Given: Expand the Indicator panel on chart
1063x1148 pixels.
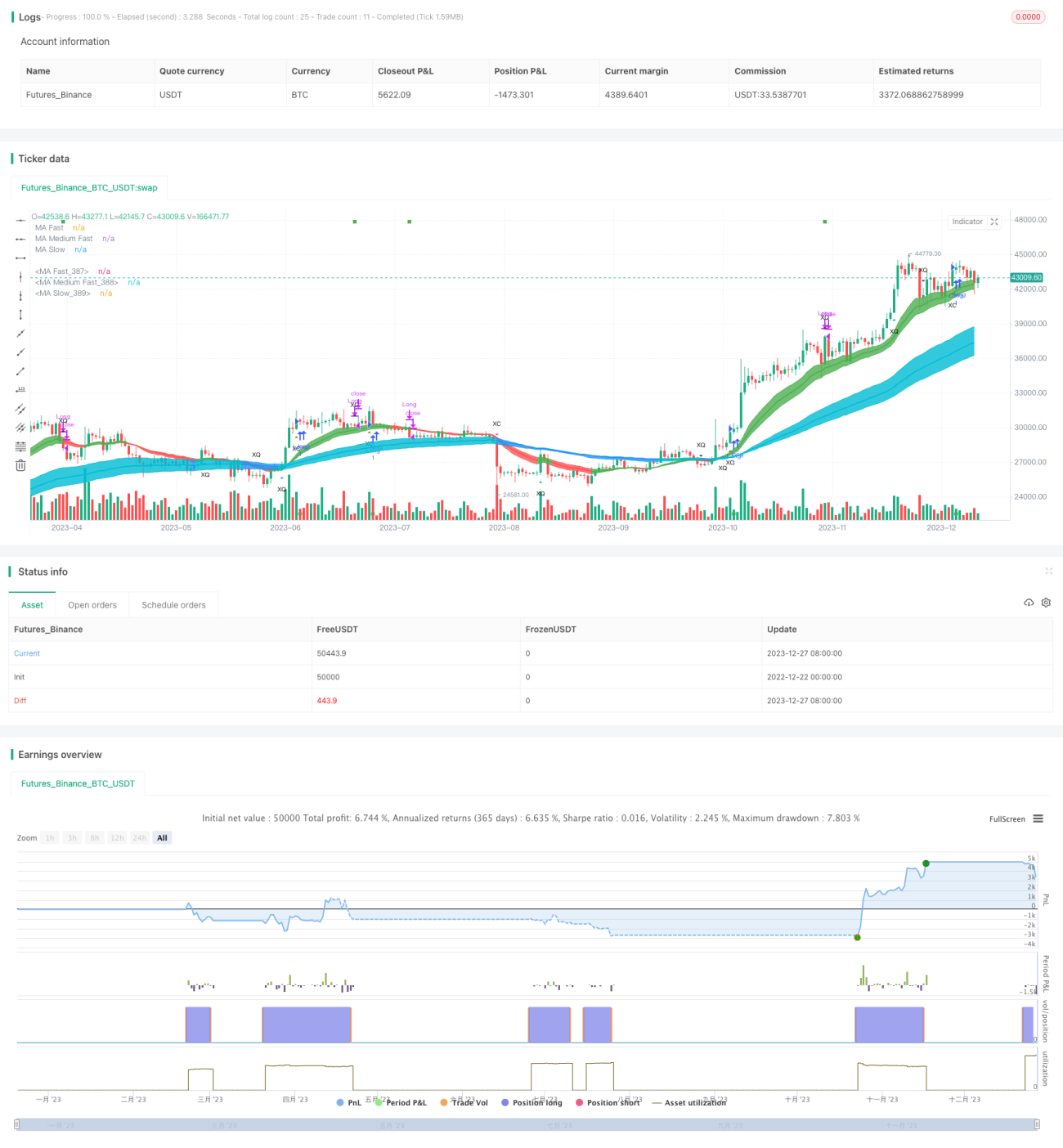Looking at the screenshot, I should (x=967, y=222).
